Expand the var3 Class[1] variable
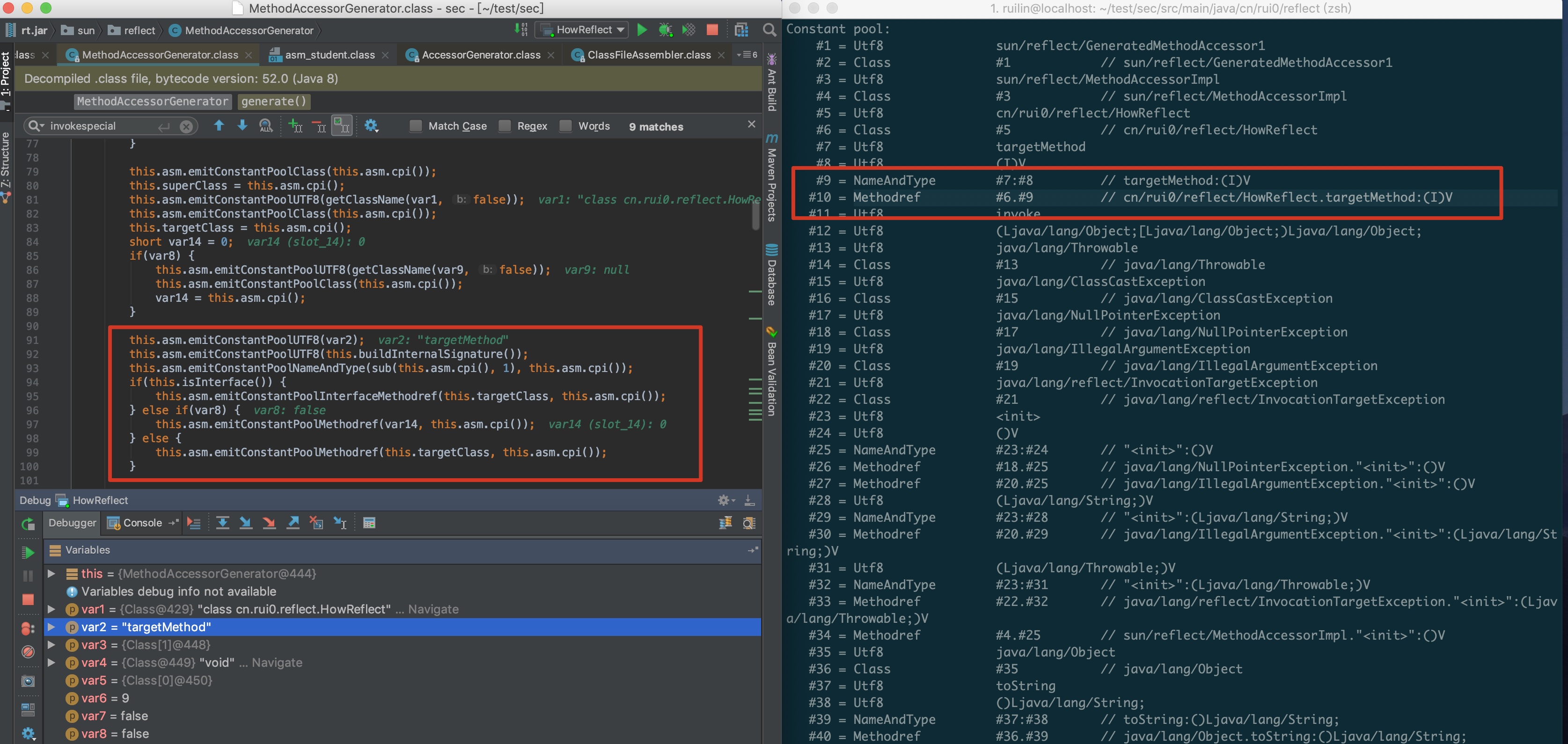 52,645
